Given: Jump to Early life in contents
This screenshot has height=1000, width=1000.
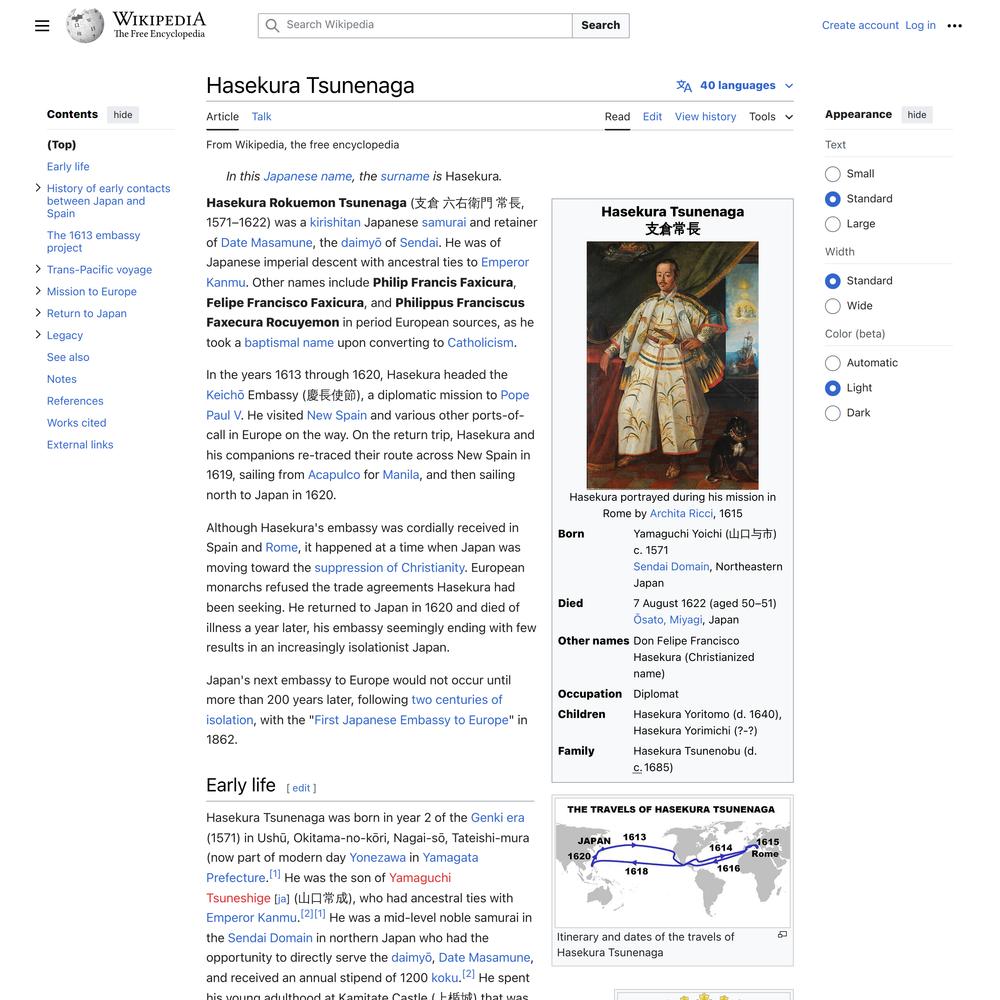Looking at the screenshot, I should coord(68,166).
